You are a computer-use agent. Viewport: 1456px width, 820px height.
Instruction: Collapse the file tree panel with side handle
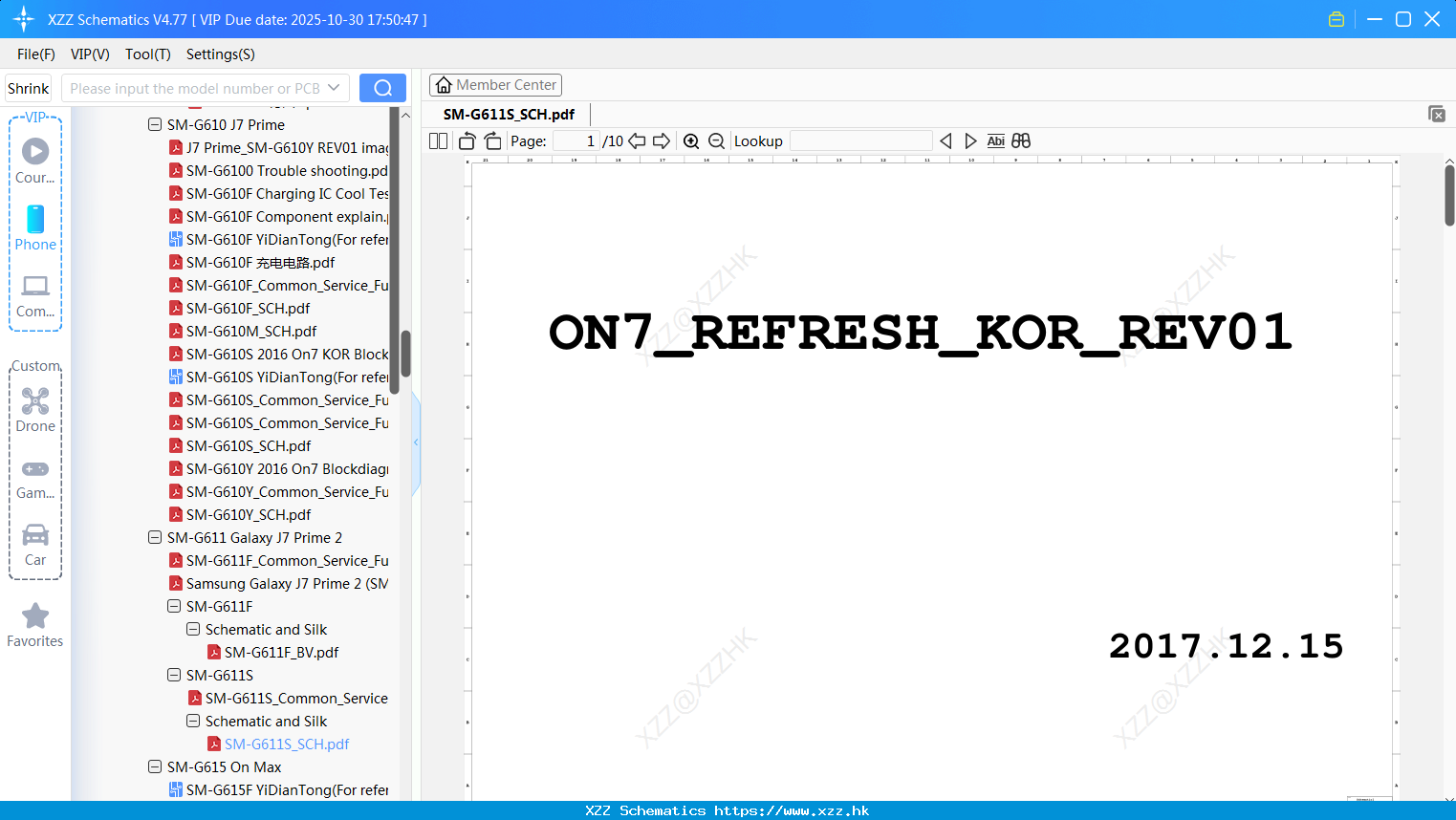click(x=416, y=442)
